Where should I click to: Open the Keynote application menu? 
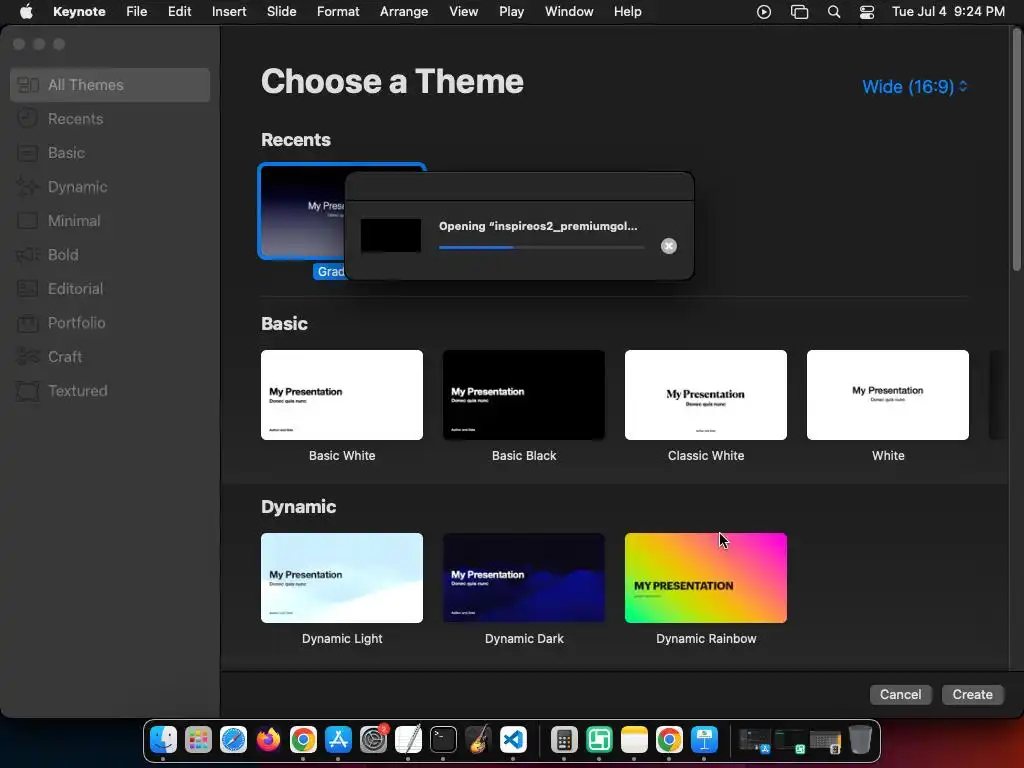[79, 12]
